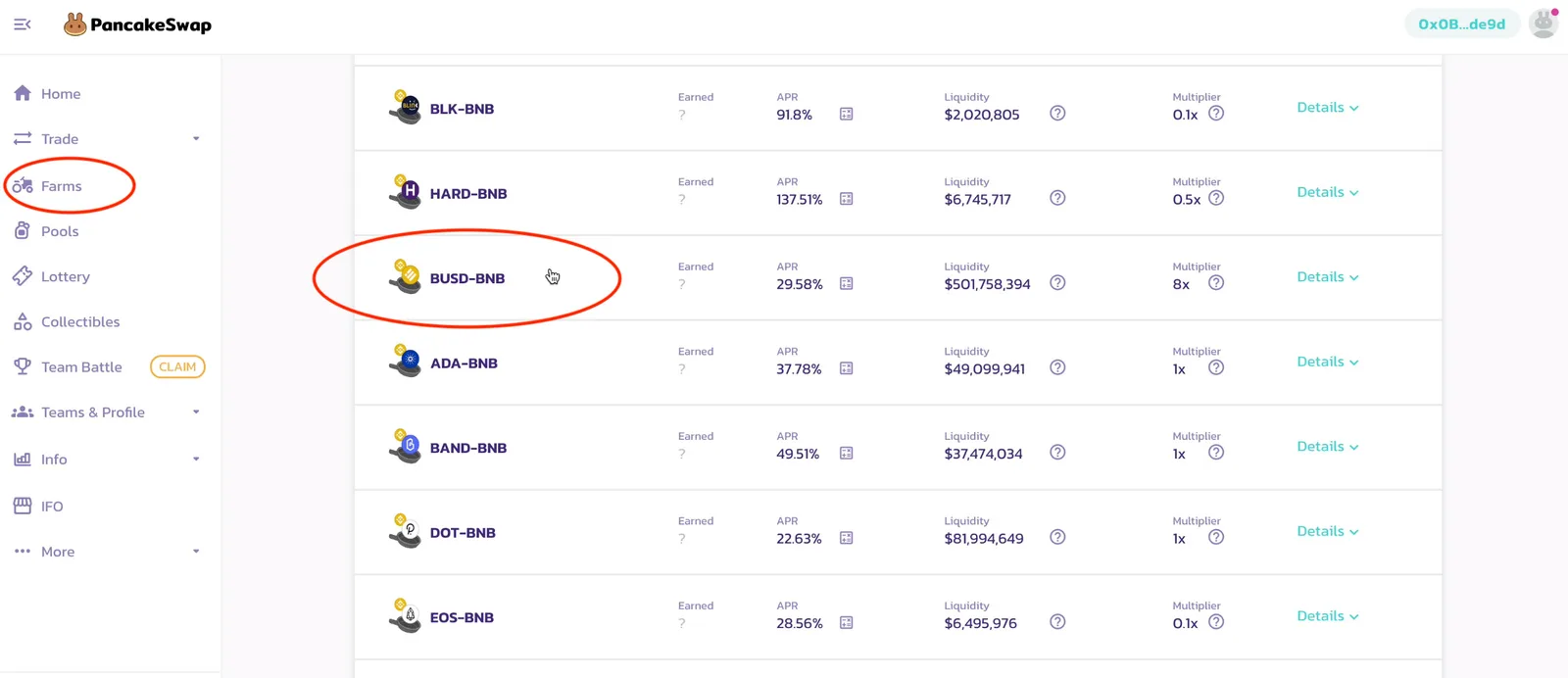Click multiplier help icon for ADA-BNB
This screenshot has width=1568, height=678.
tap(1216, 367)
